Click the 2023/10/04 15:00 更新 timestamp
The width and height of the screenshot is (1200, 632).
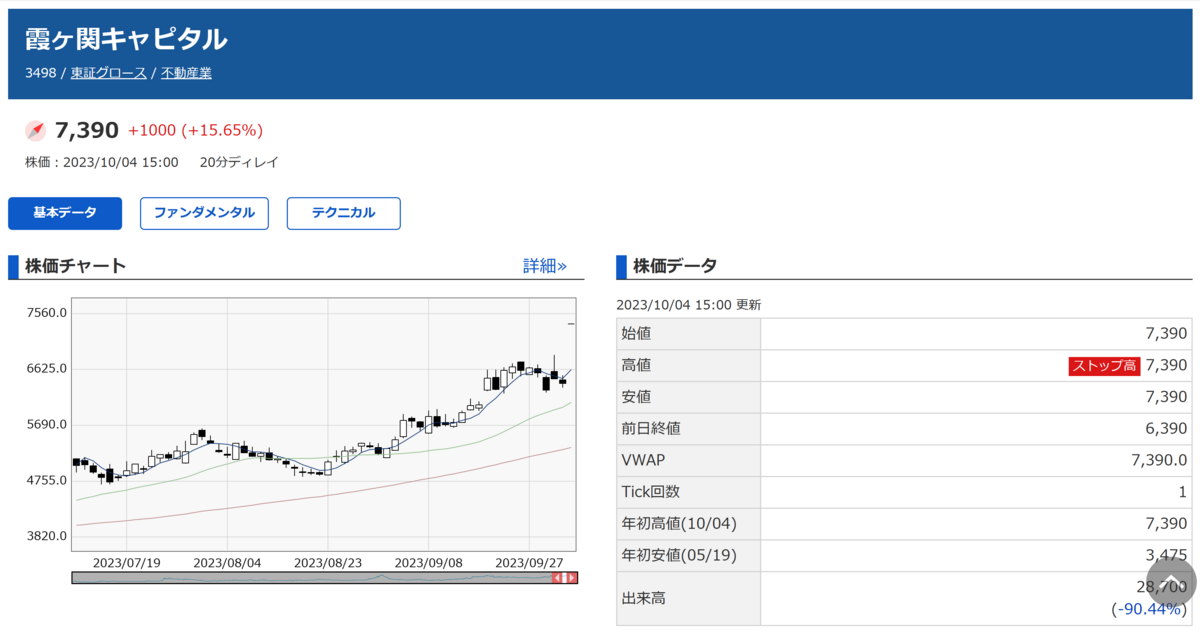(688, 305)
